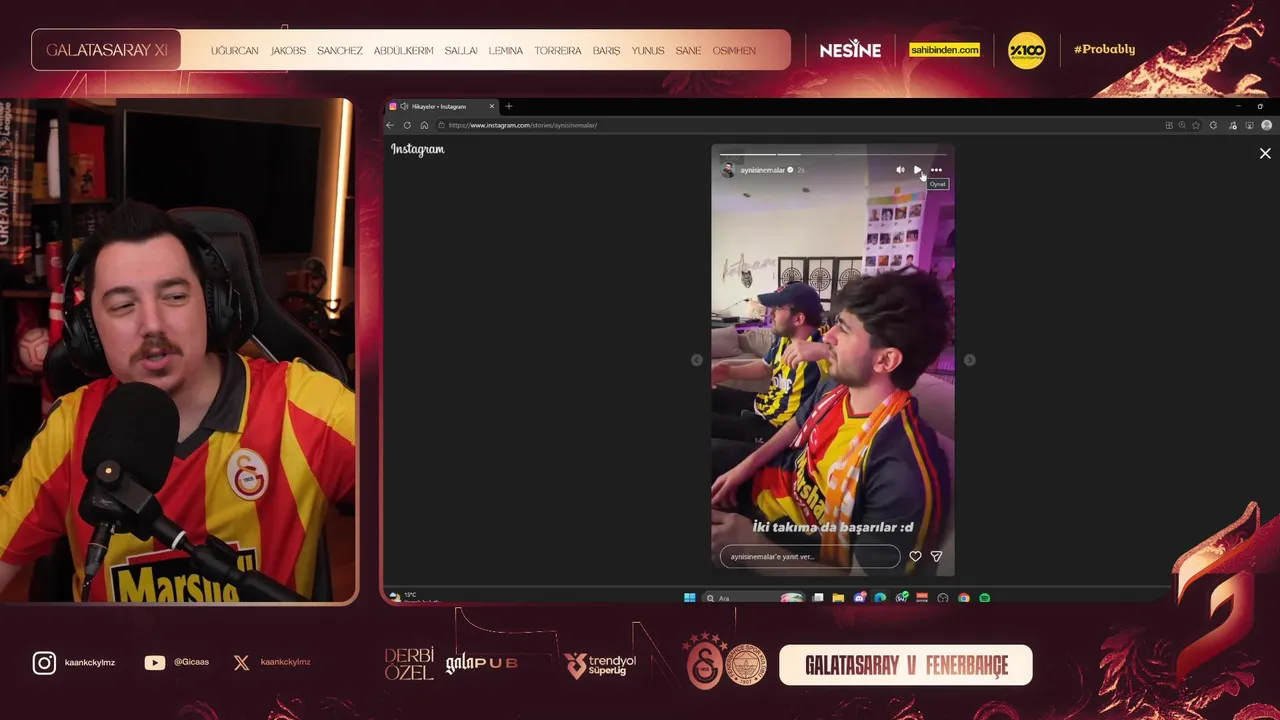Open browser apps grid icon in toolbar
This screenshot has width=1280, height=720.
point(1169,125)
